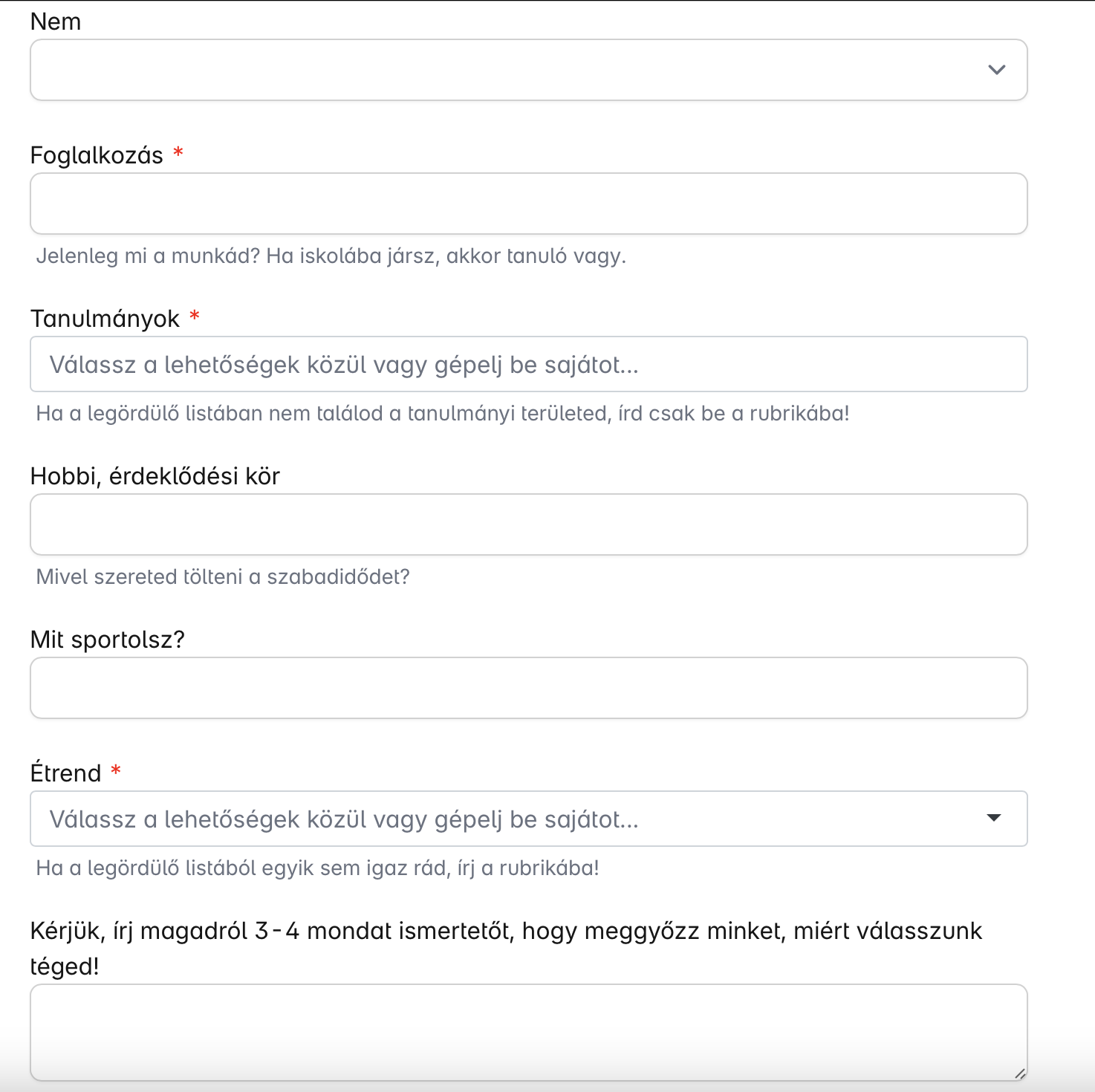Screen dimensions: 1095x1092
Task: Click the chevron arrow in the Nem field
Action: tap(996, 70)
